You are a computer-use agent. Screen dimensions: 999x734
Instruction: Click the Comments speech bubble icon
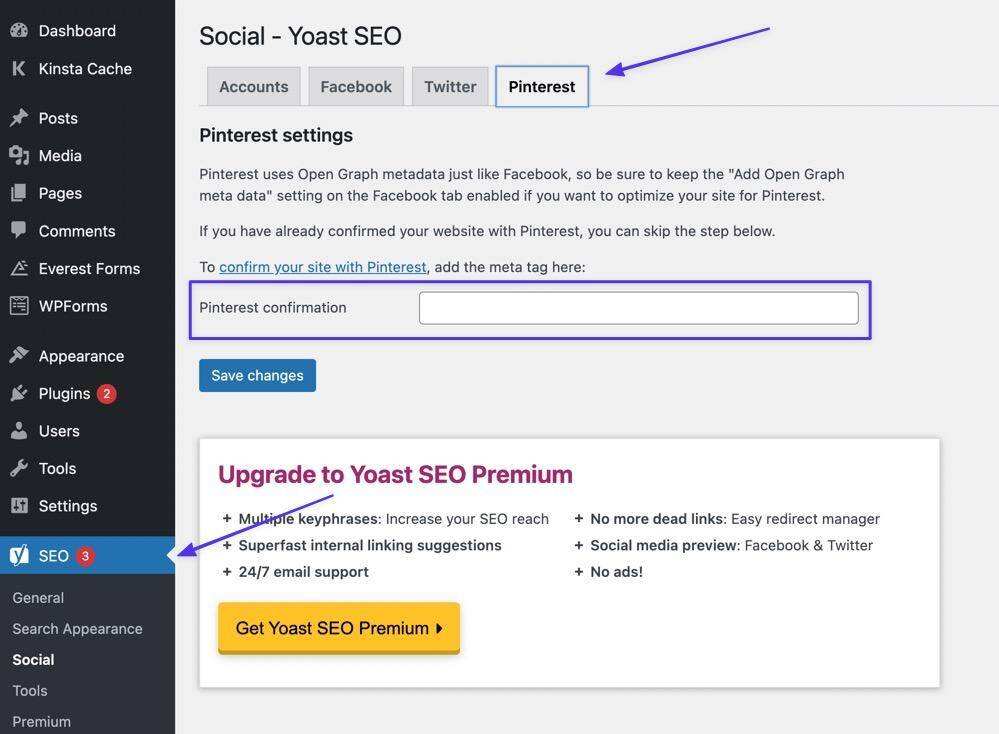pyautogui.click(x=18, y=230)
